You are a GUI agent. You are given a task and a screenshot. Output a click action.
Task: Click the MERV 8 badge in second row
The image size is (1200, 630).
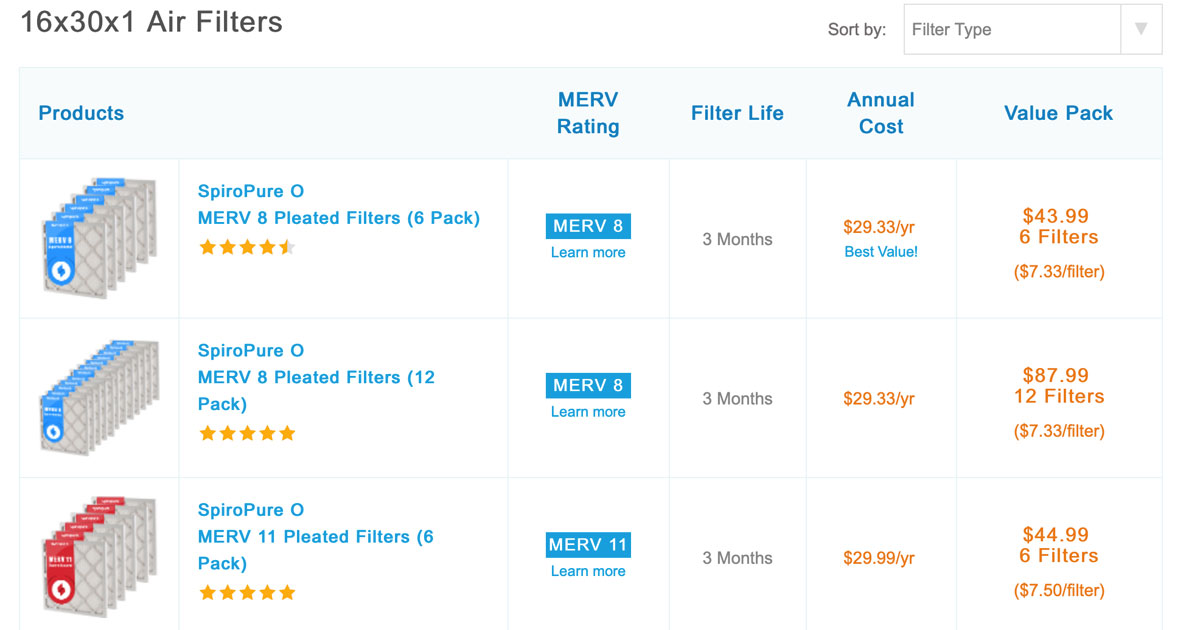coord(588,385)
